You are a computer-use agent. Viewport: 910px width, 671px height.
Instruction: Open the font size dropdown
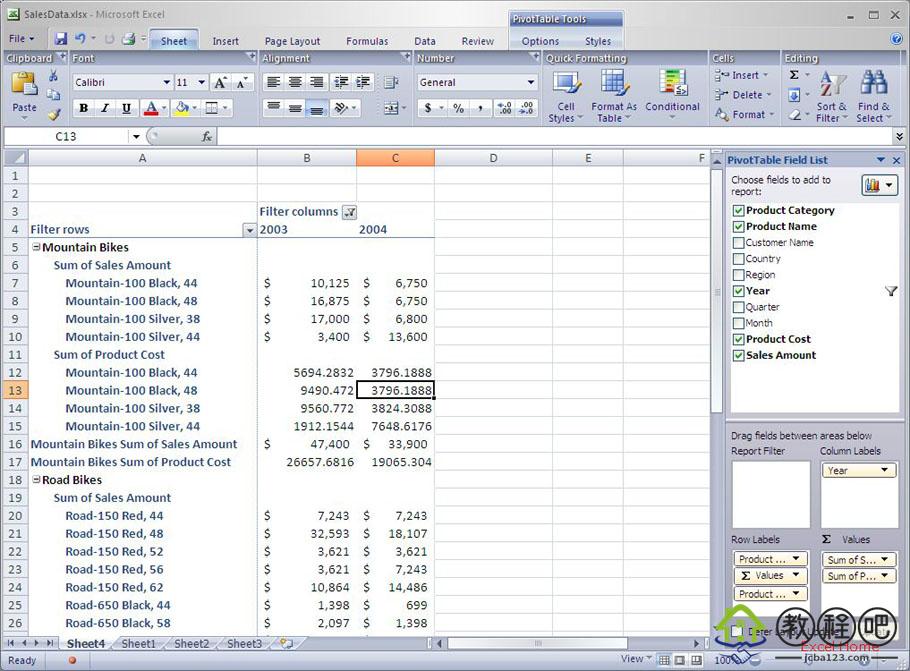pos(201,82)
